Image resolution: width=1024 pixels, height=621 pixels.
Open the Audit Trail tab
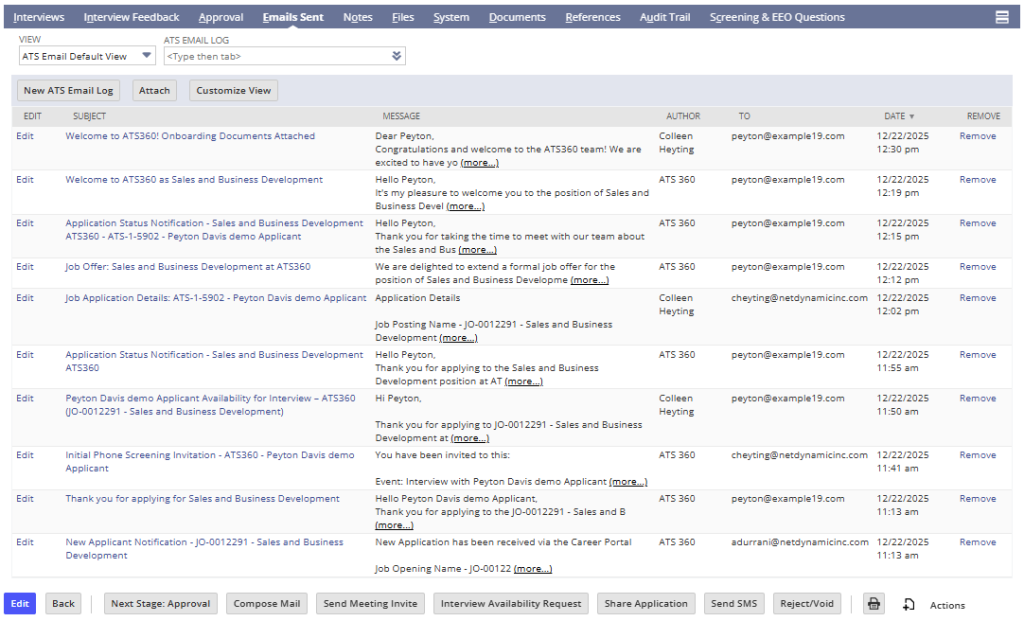coord(665,17)
